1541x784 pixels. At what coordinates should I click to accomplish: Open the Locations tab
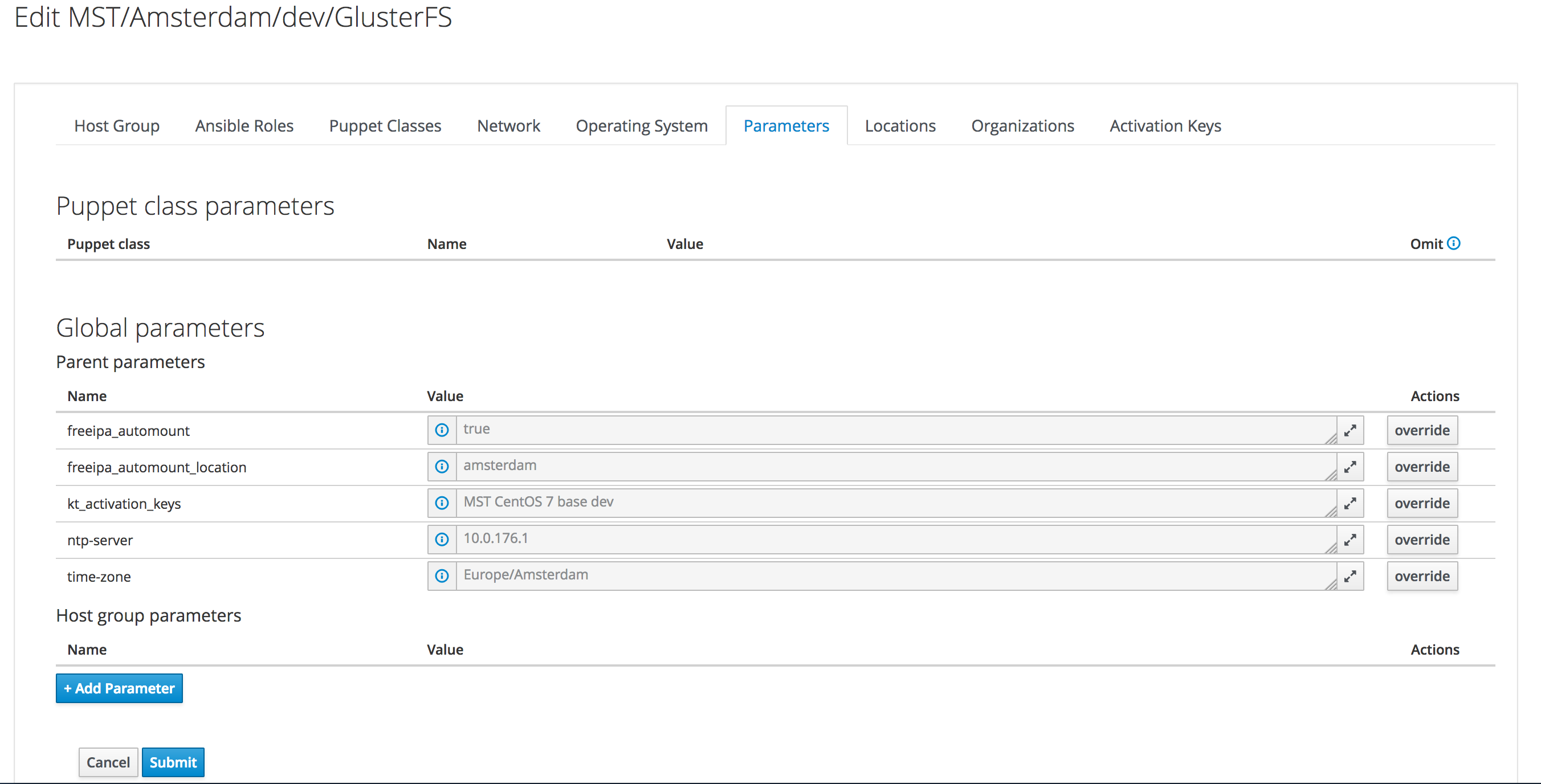coord(900,125)
